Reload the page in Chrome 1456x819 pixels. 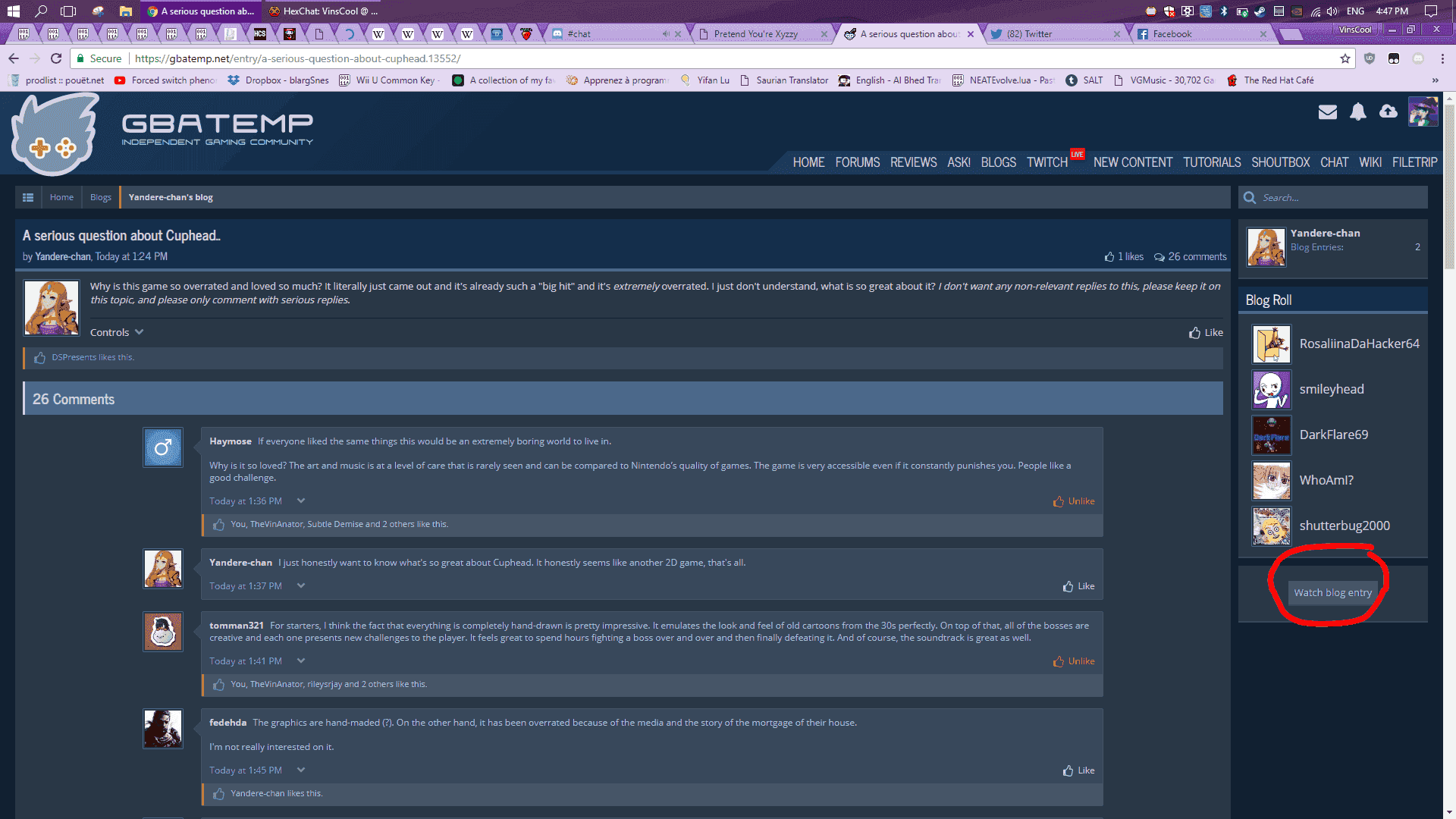(x=56, y=58)
